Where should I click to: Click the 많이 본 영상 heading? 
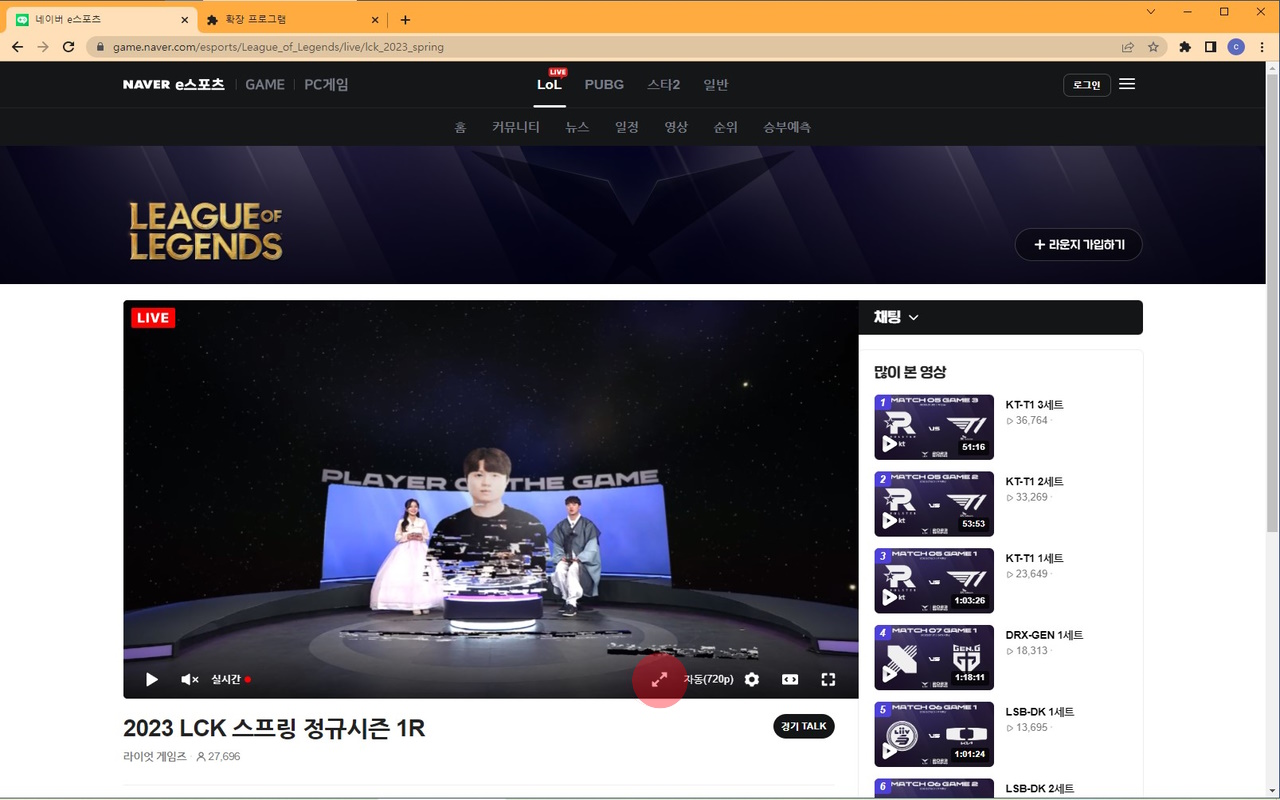pos(910,372)
